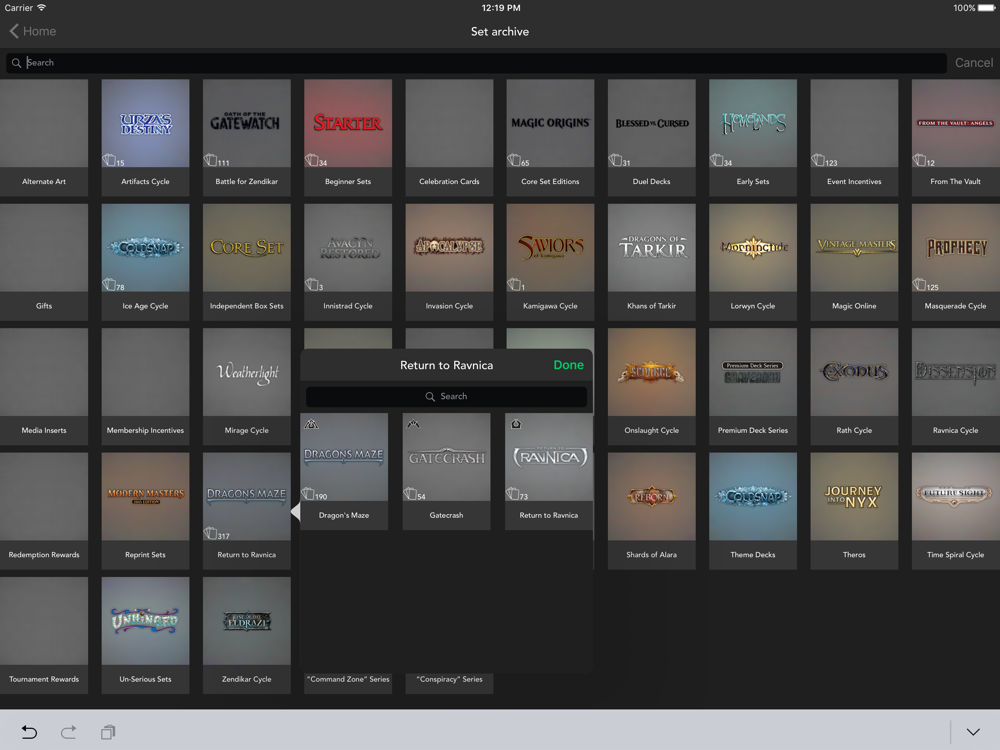
Task: Open the From The Vault group
Action: click(956, 138)
